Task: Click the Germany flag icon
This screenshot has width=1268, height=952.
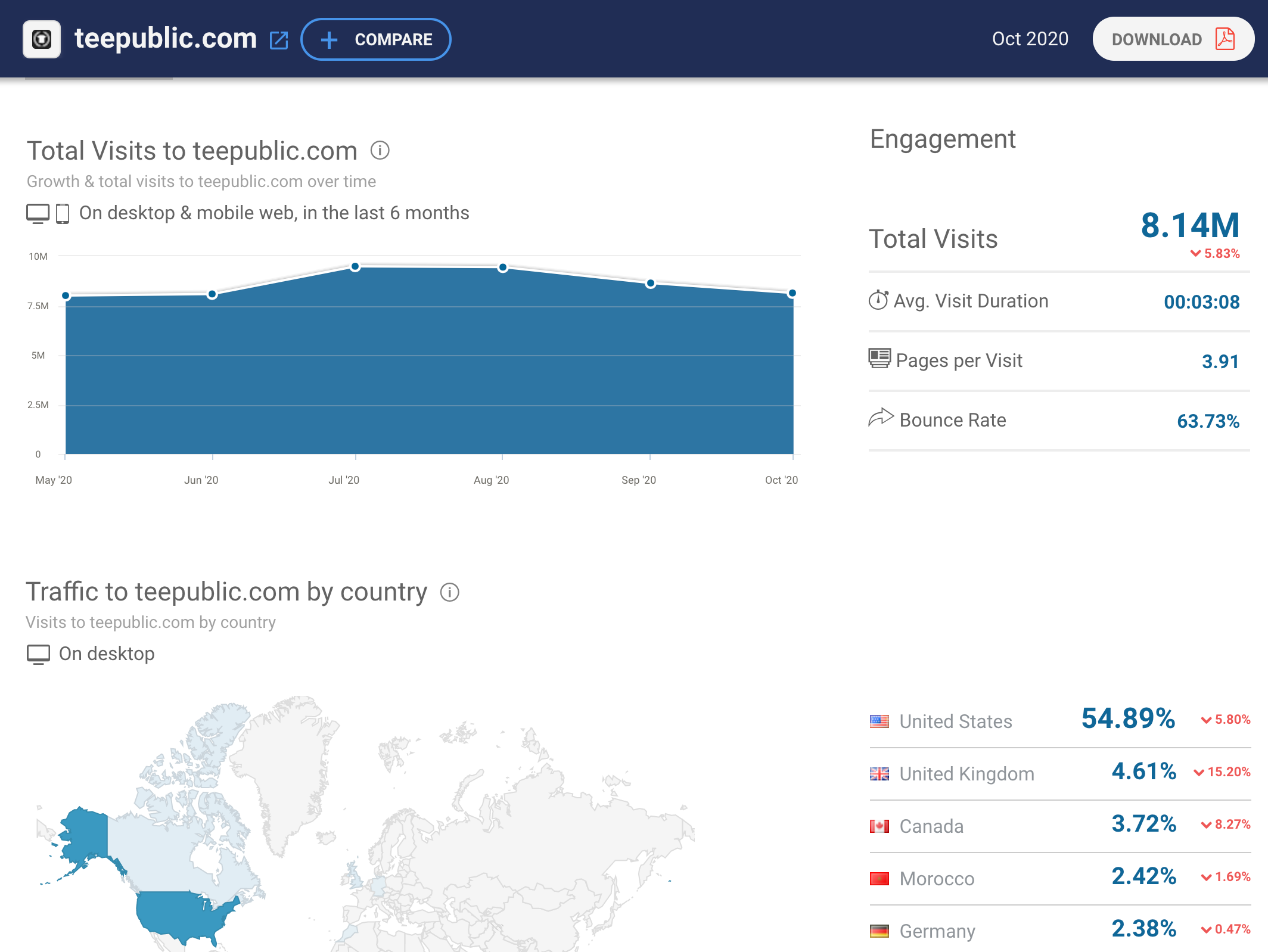Action: pos(879,931)
